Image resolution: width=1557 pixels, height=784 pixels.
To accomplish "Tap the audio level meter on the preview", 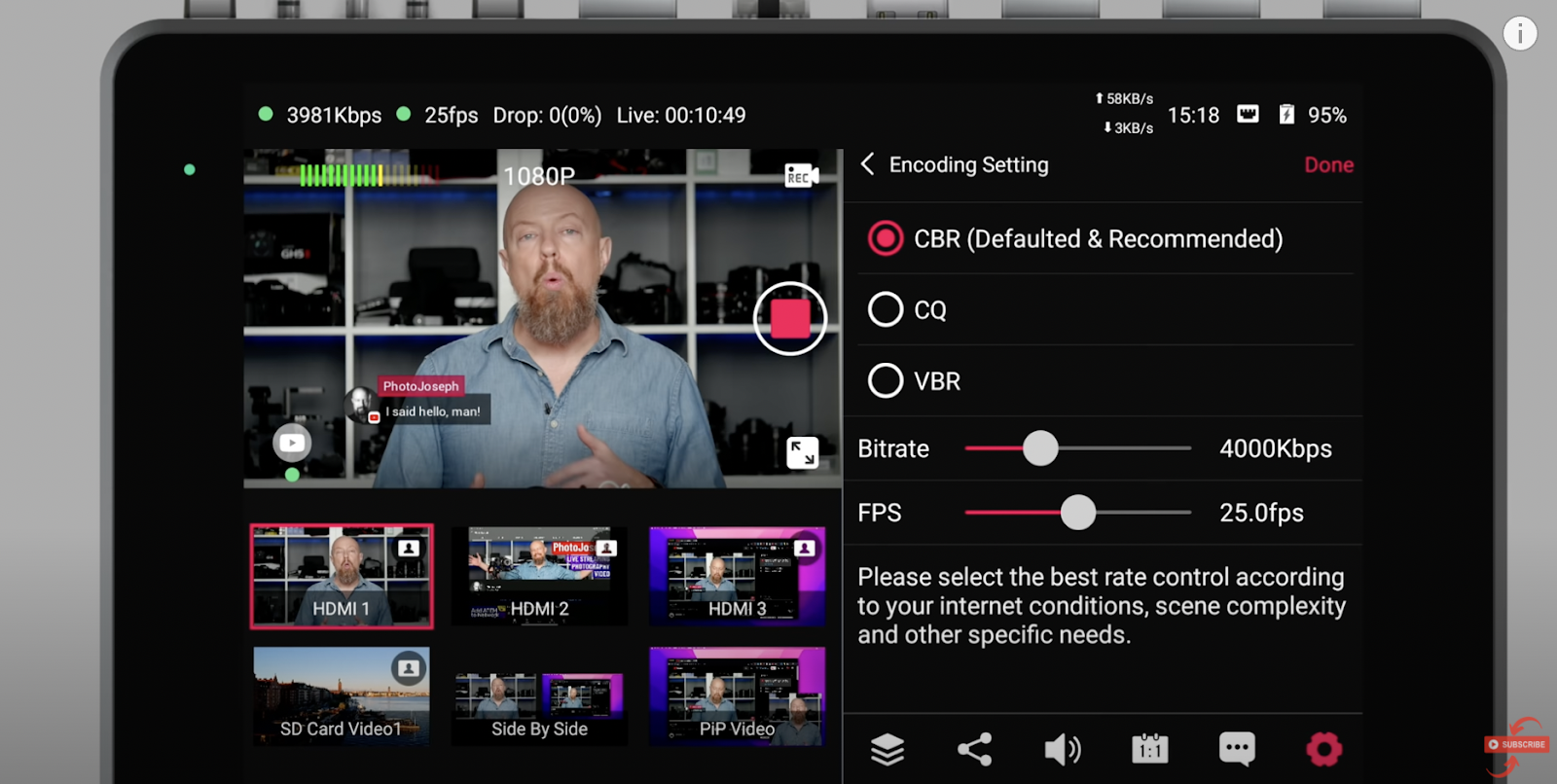I will 370,175.
